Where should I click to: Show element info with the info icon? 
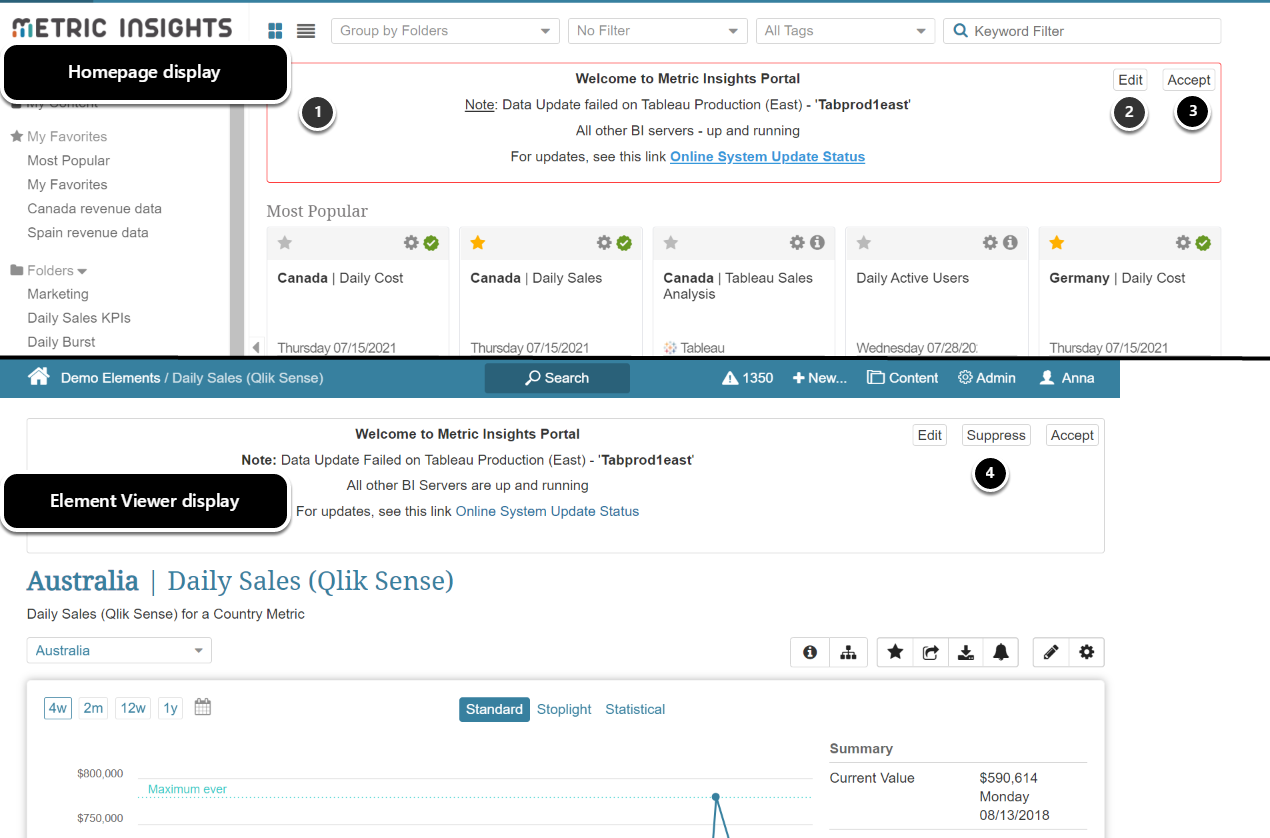click(810, 652)
